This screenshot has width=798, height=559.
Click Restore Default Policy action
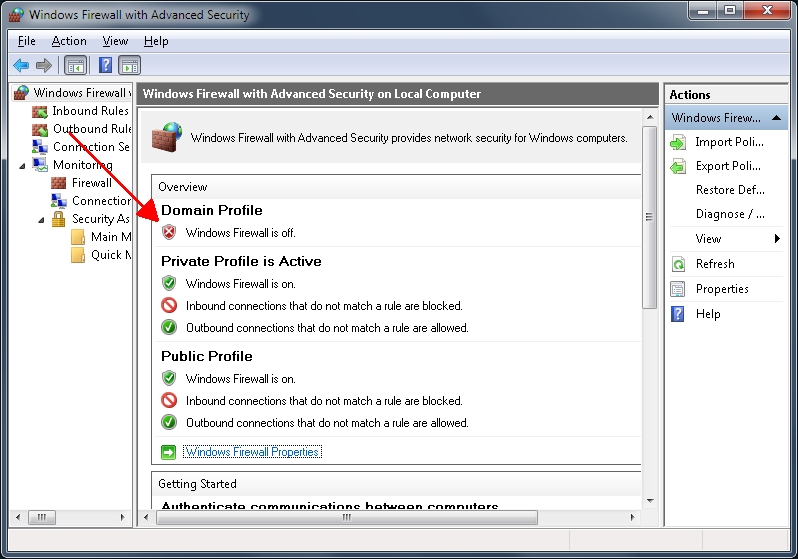[730, 190]
